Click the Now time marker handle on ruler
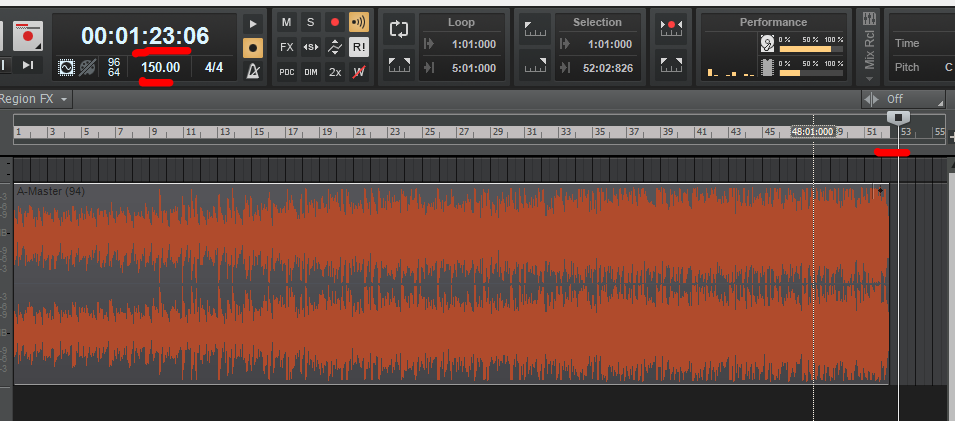 coord(898,116)
